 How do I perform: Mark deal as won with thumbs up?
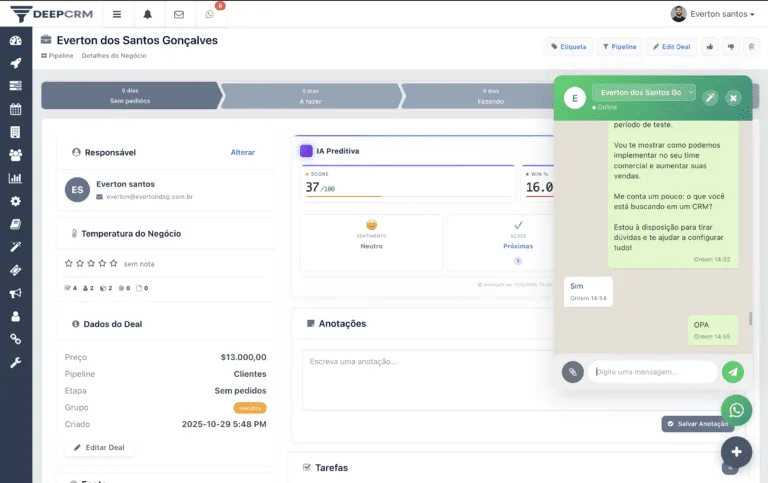coord(710,47)
